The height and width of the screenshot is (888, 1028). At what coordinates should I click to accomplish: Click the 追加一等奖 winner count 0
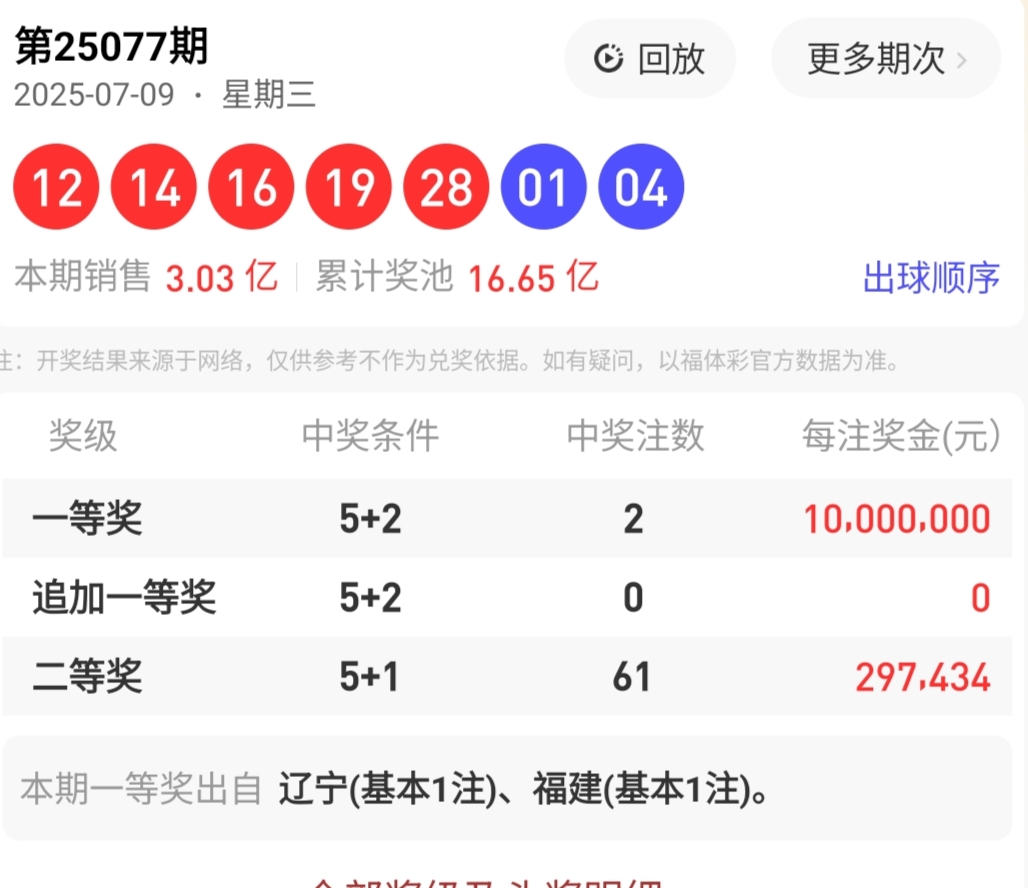click(x=633, y=597)
